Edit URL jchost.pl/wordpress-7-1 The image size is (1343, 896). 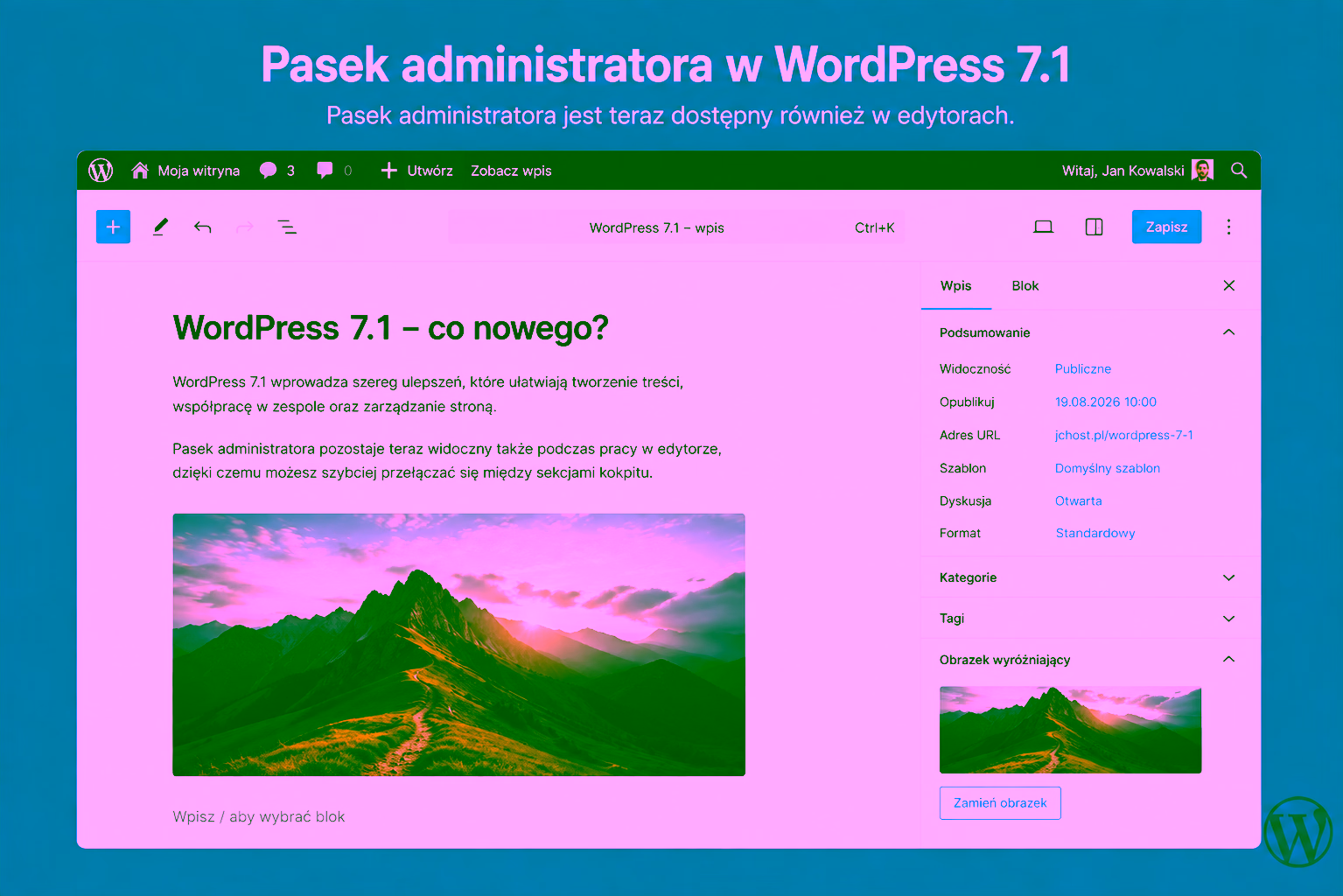(x=1124, y=436)
